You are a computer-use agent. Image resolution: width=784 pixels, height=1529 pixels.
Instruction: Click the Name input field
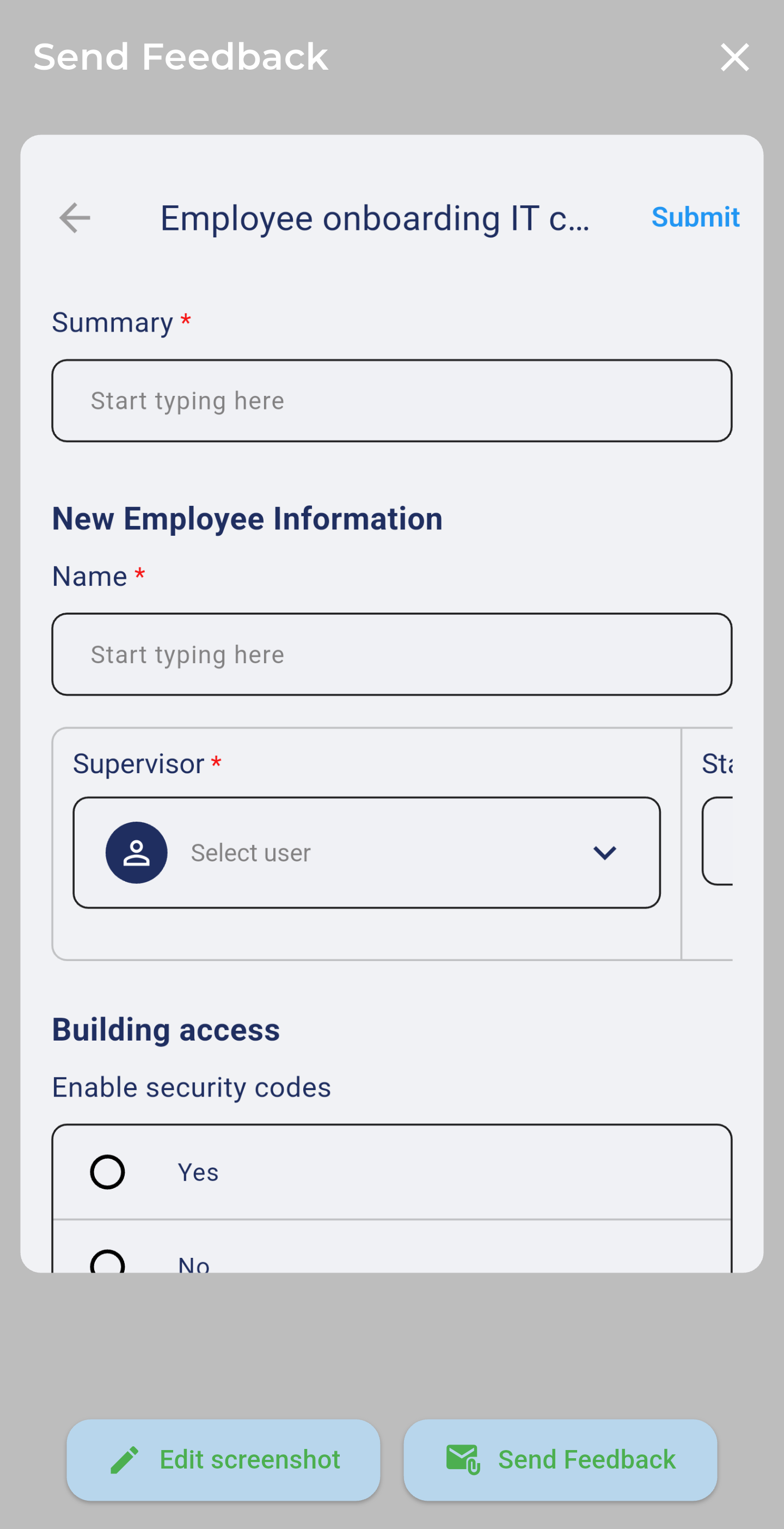pyautogui.click(x=391, y=654)
